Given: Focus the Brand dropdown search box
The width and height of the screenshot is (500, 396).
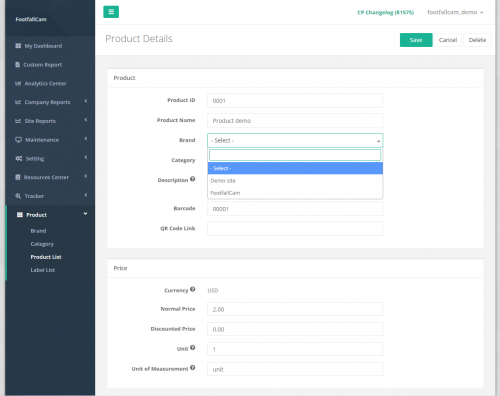Looking at the screenshot, I should (295, 155).
